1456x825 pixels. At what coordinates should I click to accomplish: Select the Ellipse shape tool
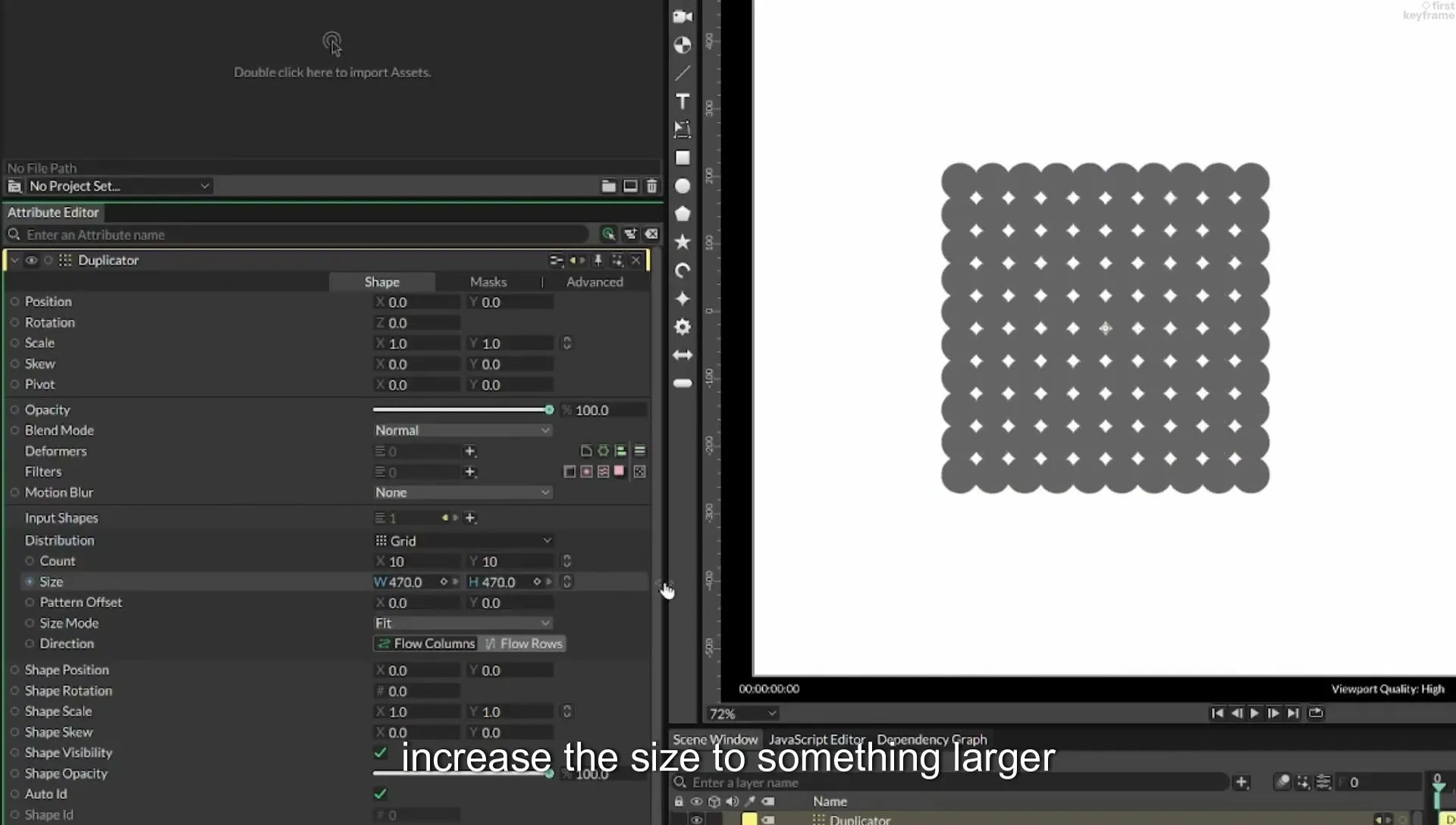coord(682,186)
